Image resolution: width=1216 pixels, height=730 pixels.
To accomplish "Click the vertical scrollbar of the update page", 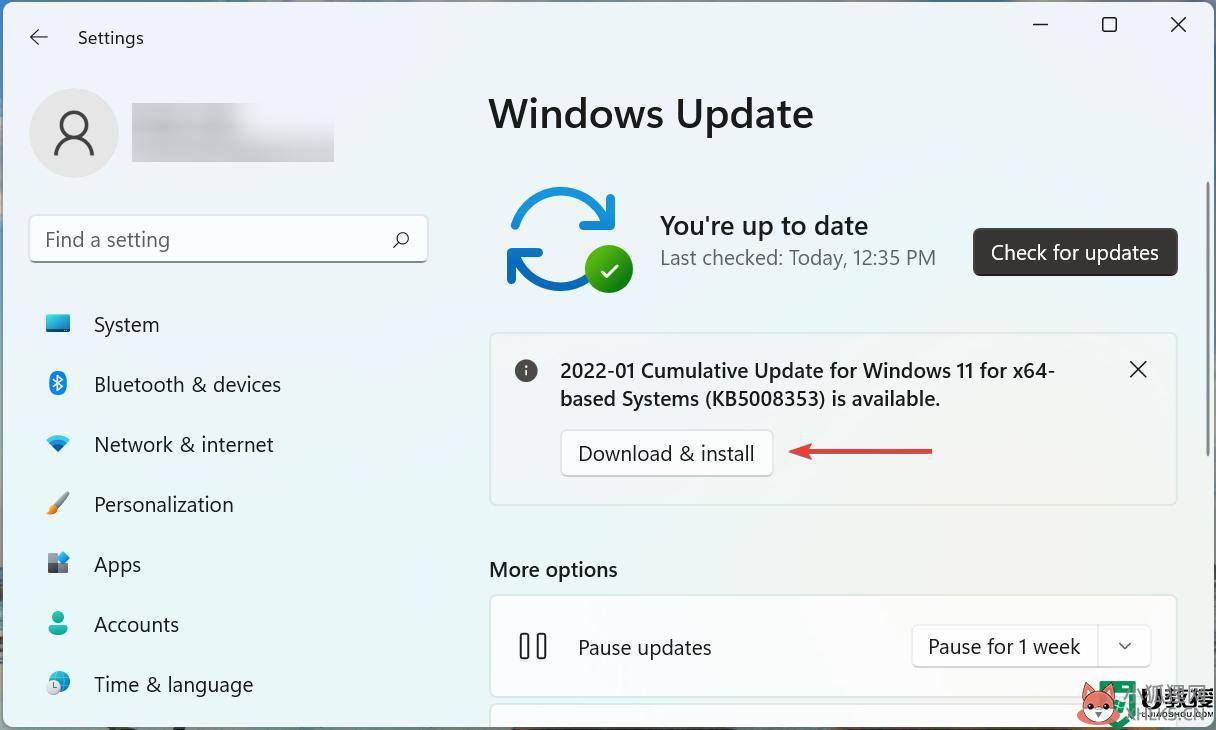I will (x=1208, y=318).
